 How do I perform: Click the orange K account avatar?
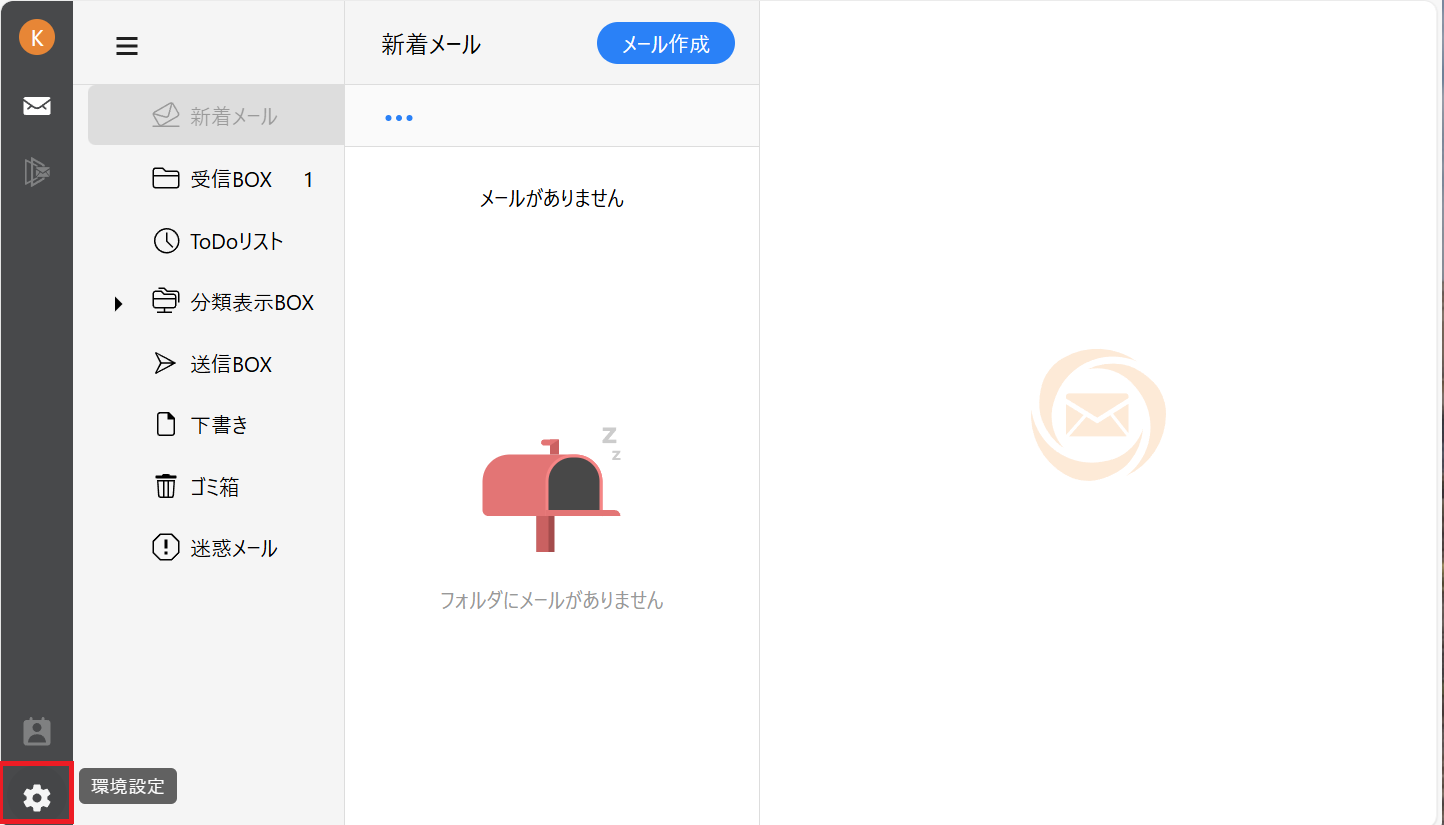point(37,38)
